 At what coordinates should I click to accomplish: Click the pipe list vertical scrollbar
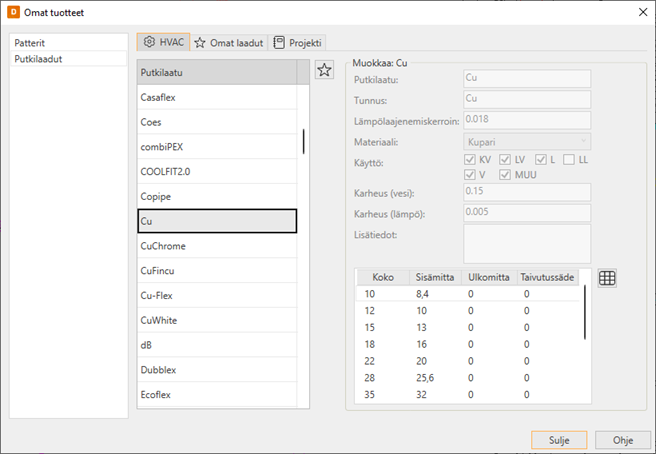pos(303,142)
